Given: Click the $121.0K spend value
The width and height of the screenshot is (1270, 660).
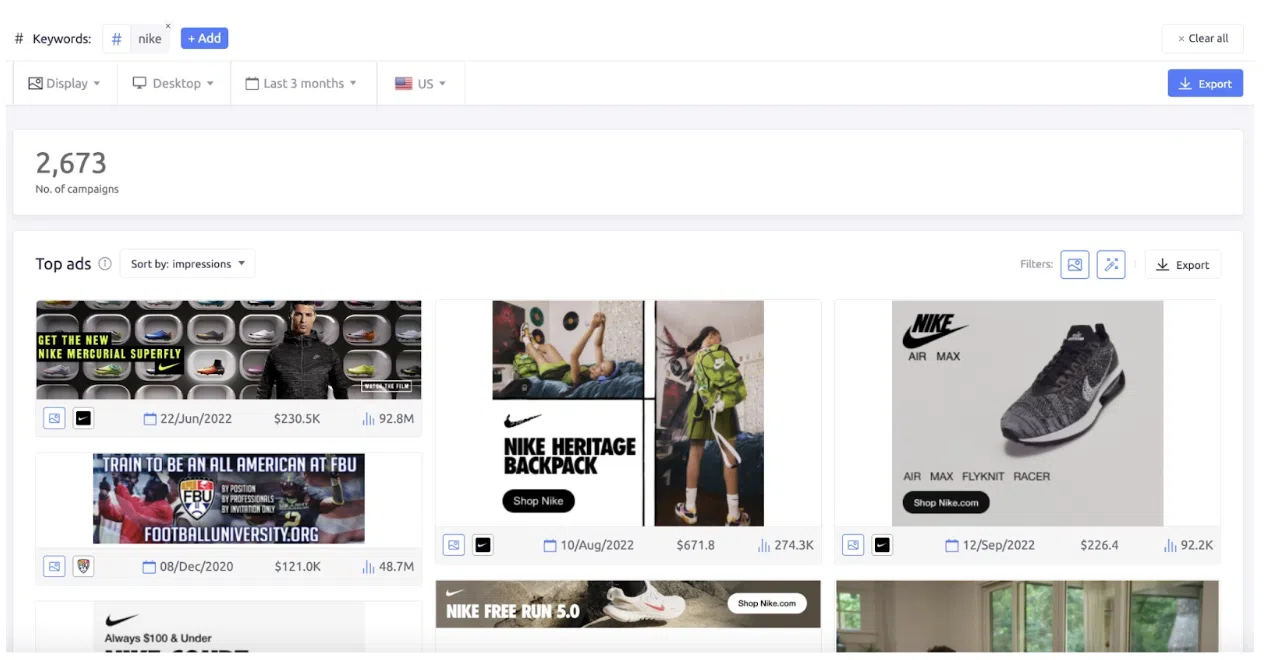Looking at the screenshot, I should 297,567.
